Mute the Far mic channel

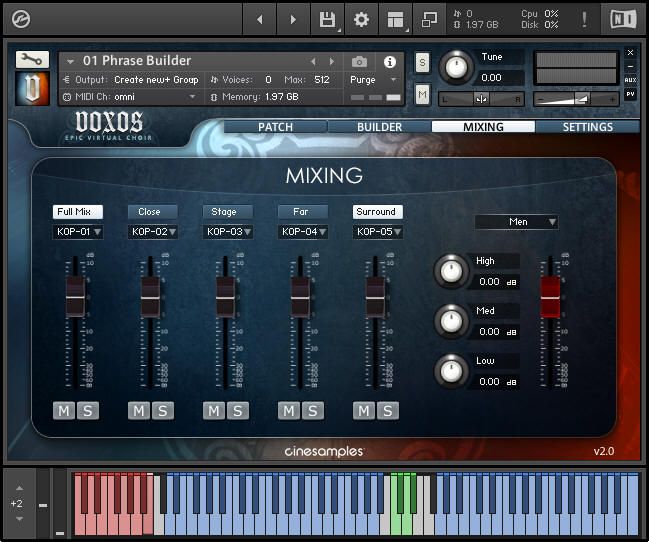(289, 411)
